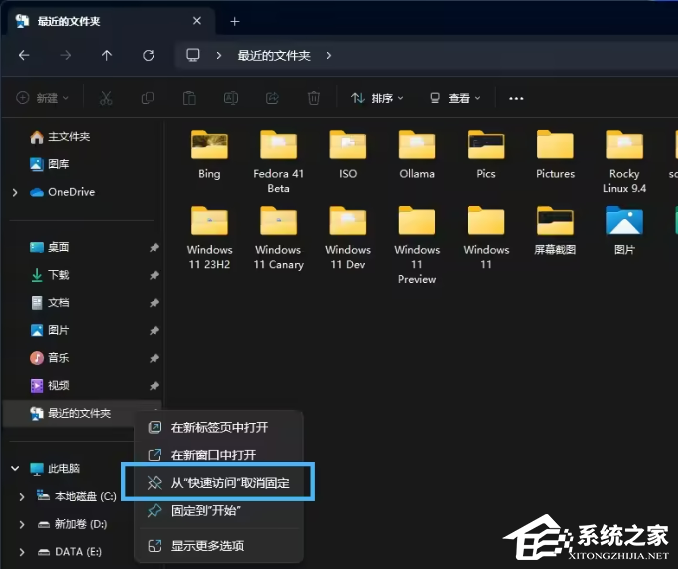This screenshot has width=678, height=569.
Task: Close the 最近的文件夹 tab
Action: pos(197,21)
